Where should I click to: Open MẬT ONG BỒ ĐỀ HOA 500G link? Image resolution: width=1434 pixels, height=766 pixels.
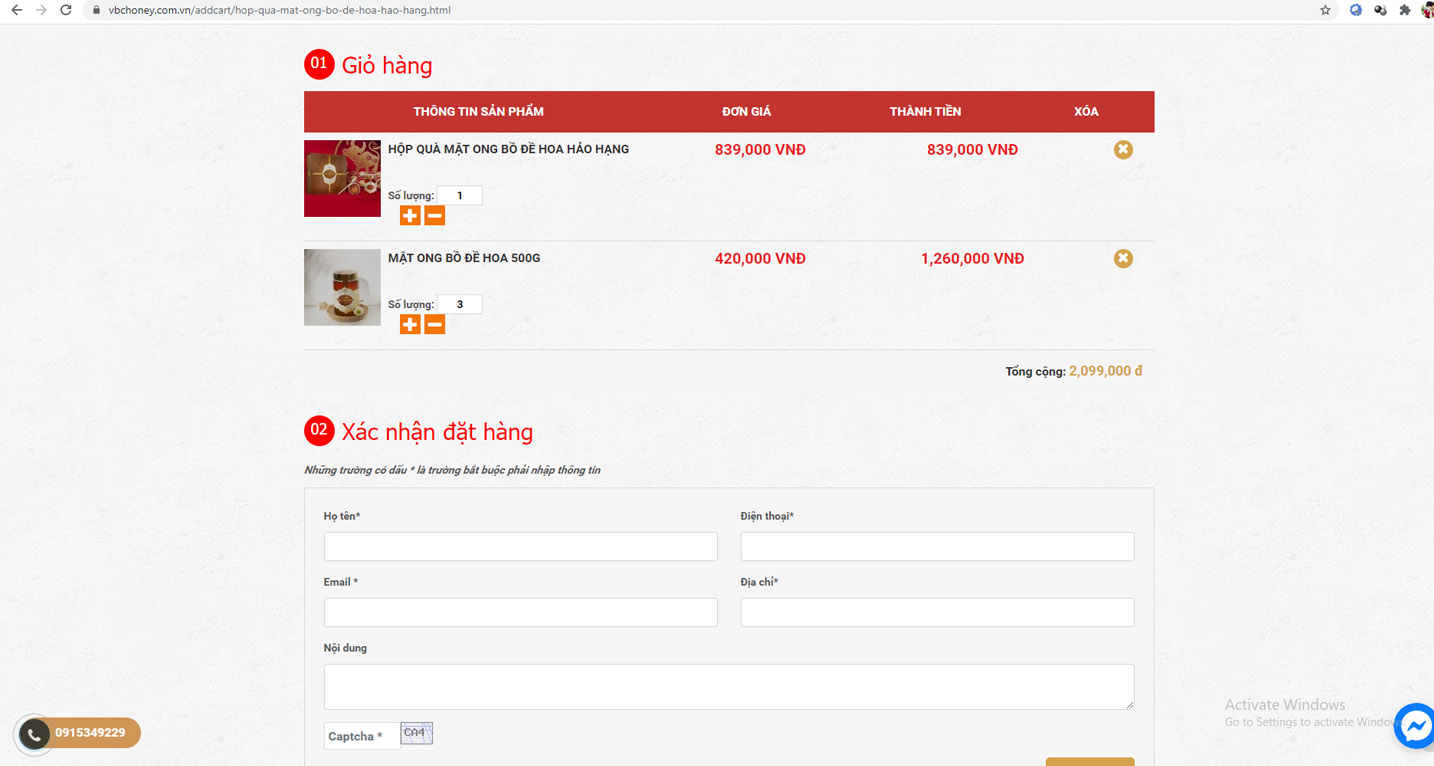(x=464, y=258)
